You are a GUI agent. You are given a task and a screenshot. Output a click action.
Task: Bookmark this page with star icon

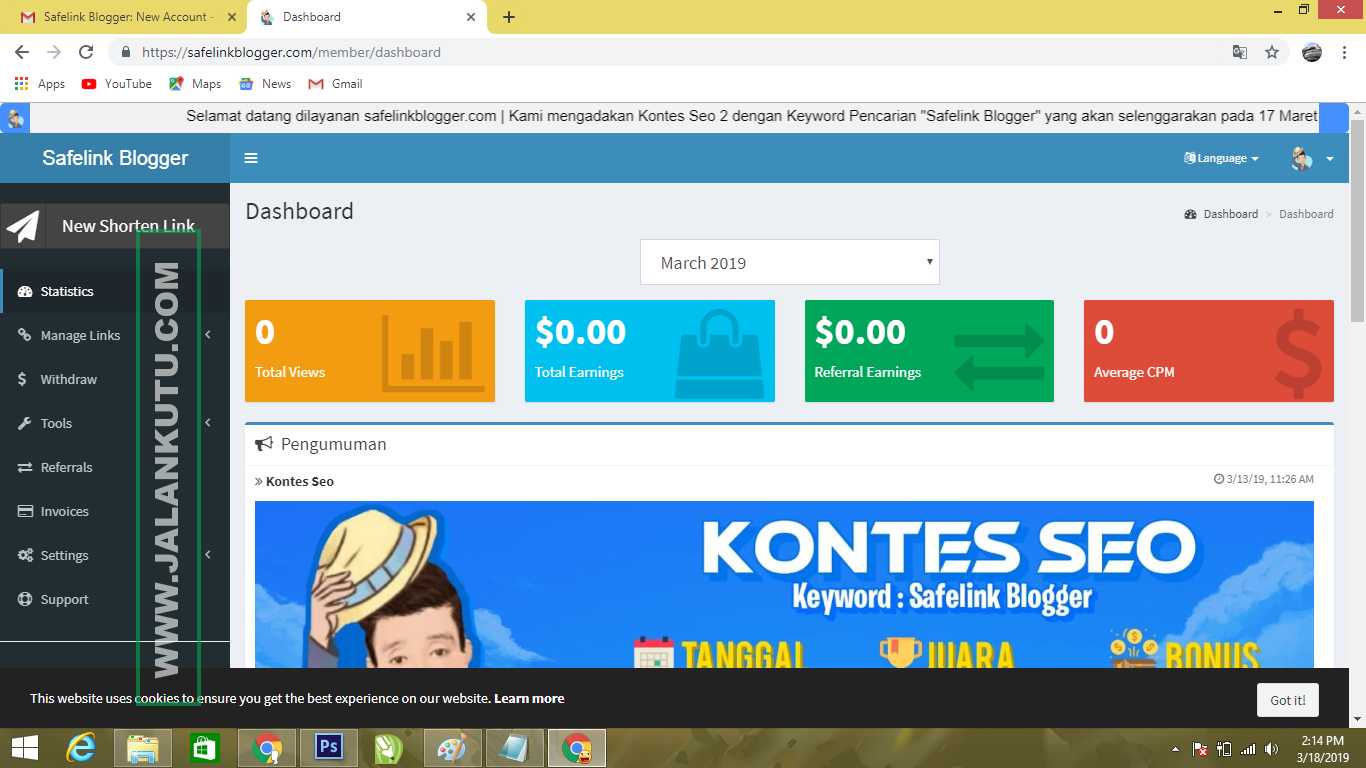tap(1272, 52)
